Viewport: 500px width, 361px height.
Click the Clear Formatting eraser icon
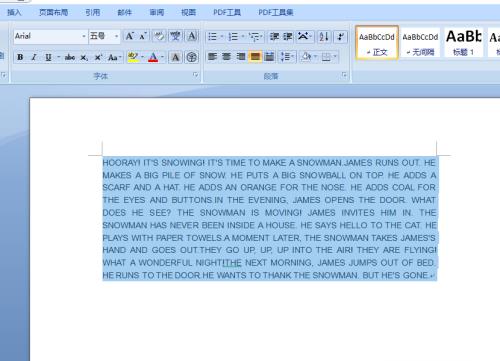159,36
